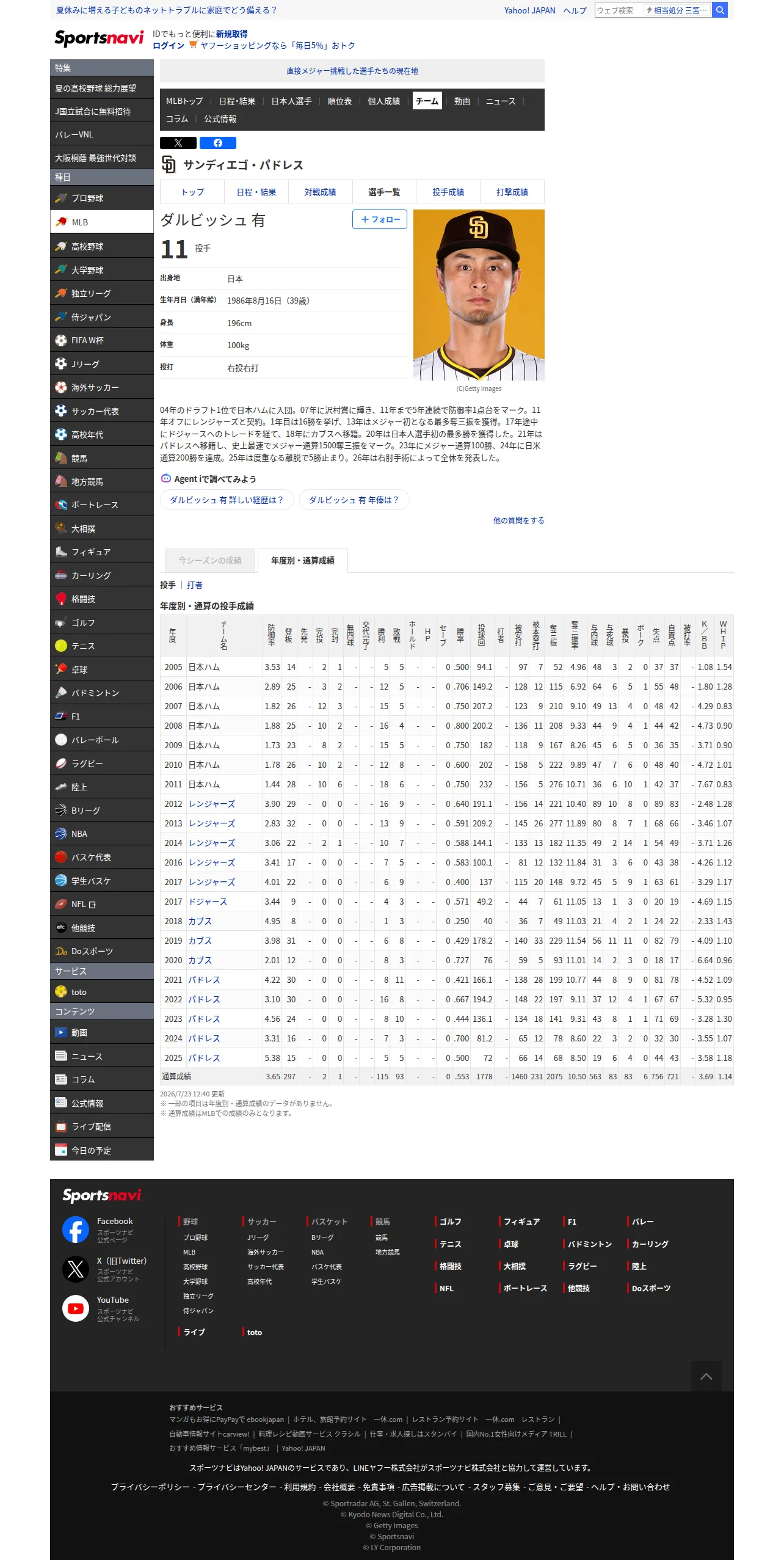This screenshot has height=1560, width=784.
Task: Share the page on X
Action: [x=178, y=143]
